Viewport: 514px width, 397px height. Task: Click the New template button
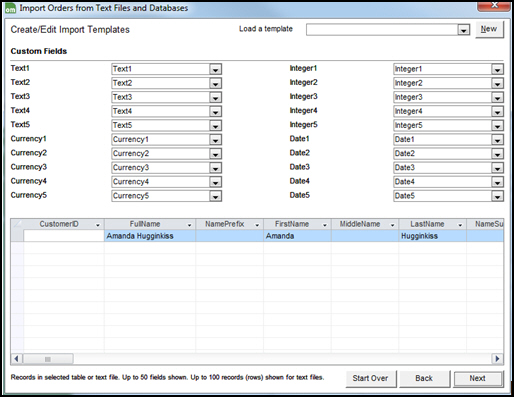coord(489,29)
